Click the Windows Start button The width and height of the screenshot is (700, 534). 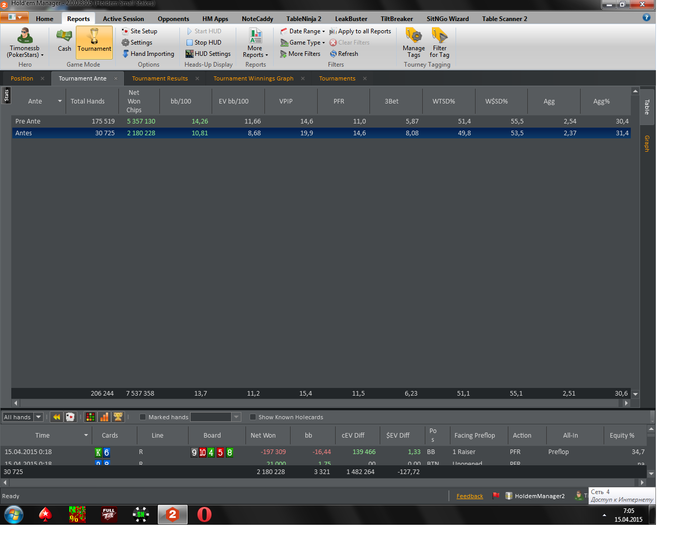(x=13, y=514)
